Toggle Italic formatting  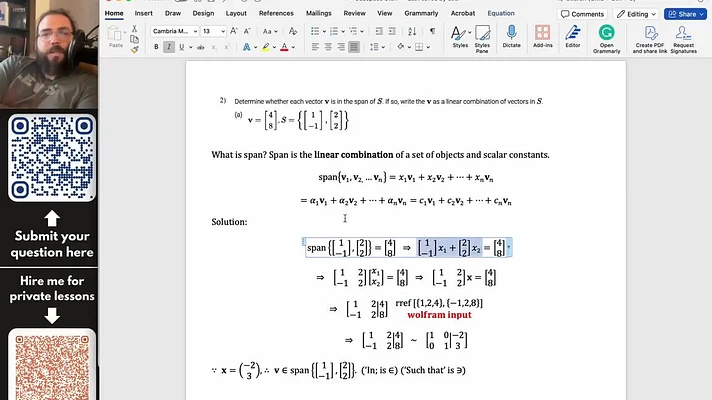click(169, 47)
